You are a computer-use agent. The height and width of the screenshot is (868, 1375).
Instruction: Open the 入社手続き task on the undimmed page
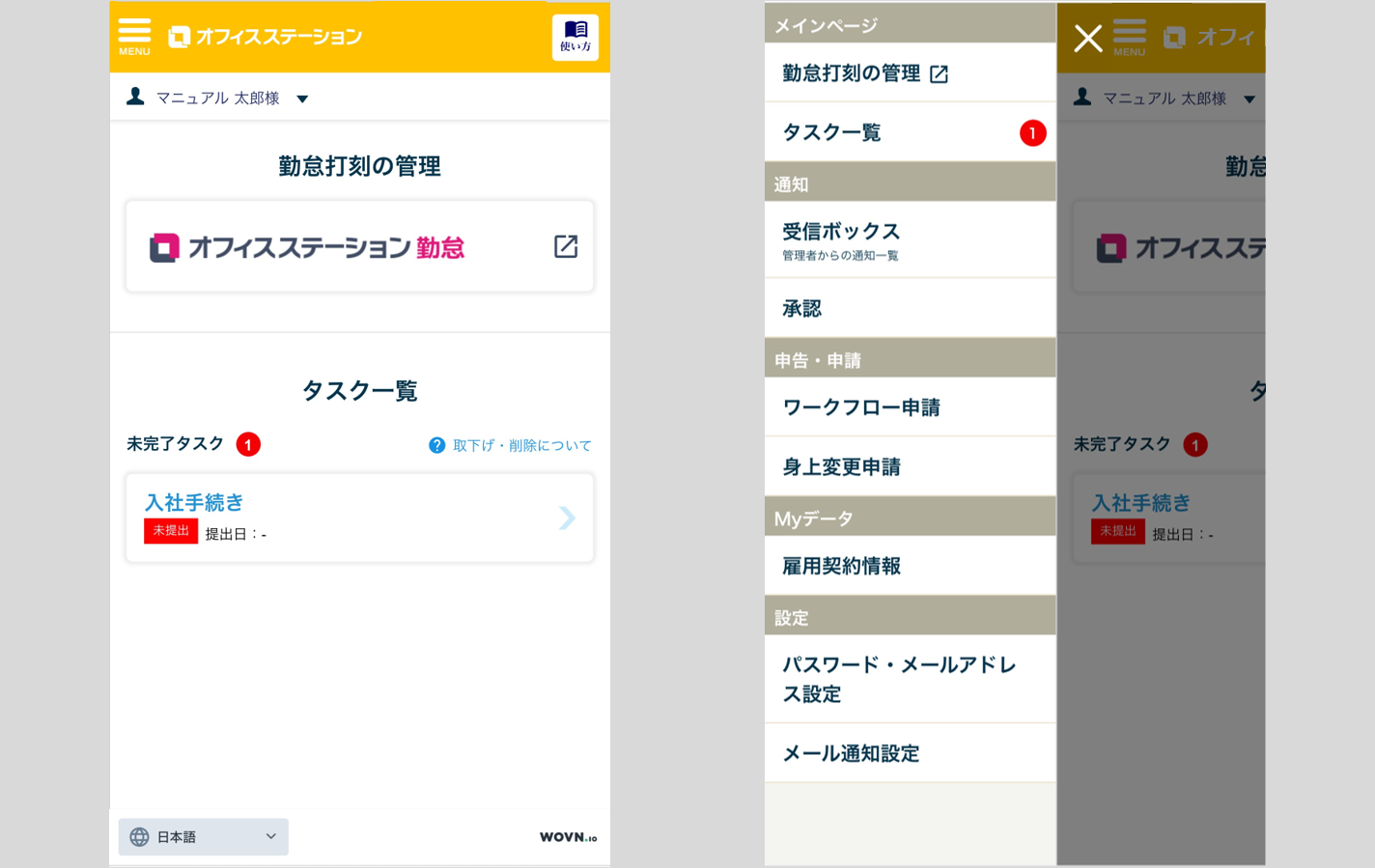coord(194,502)
